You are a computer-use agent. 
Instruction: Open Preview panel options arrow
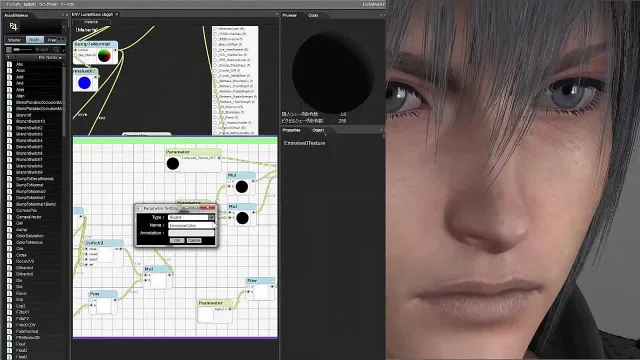[381, 15]
